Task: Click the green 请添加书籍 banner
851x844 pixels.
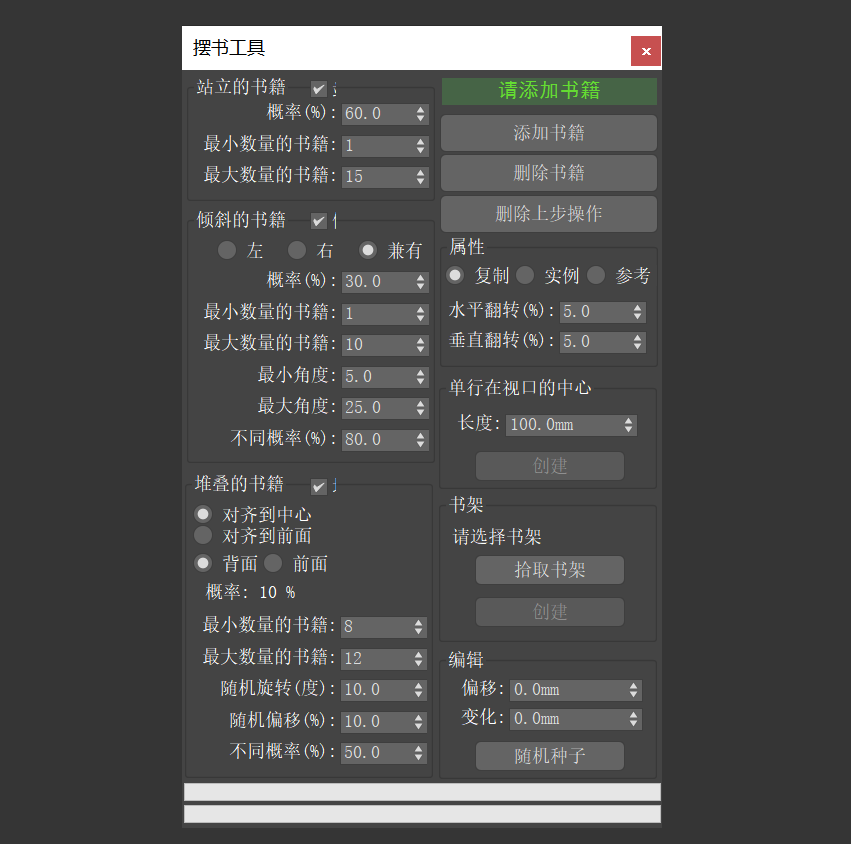Action: tap(549, 91)
